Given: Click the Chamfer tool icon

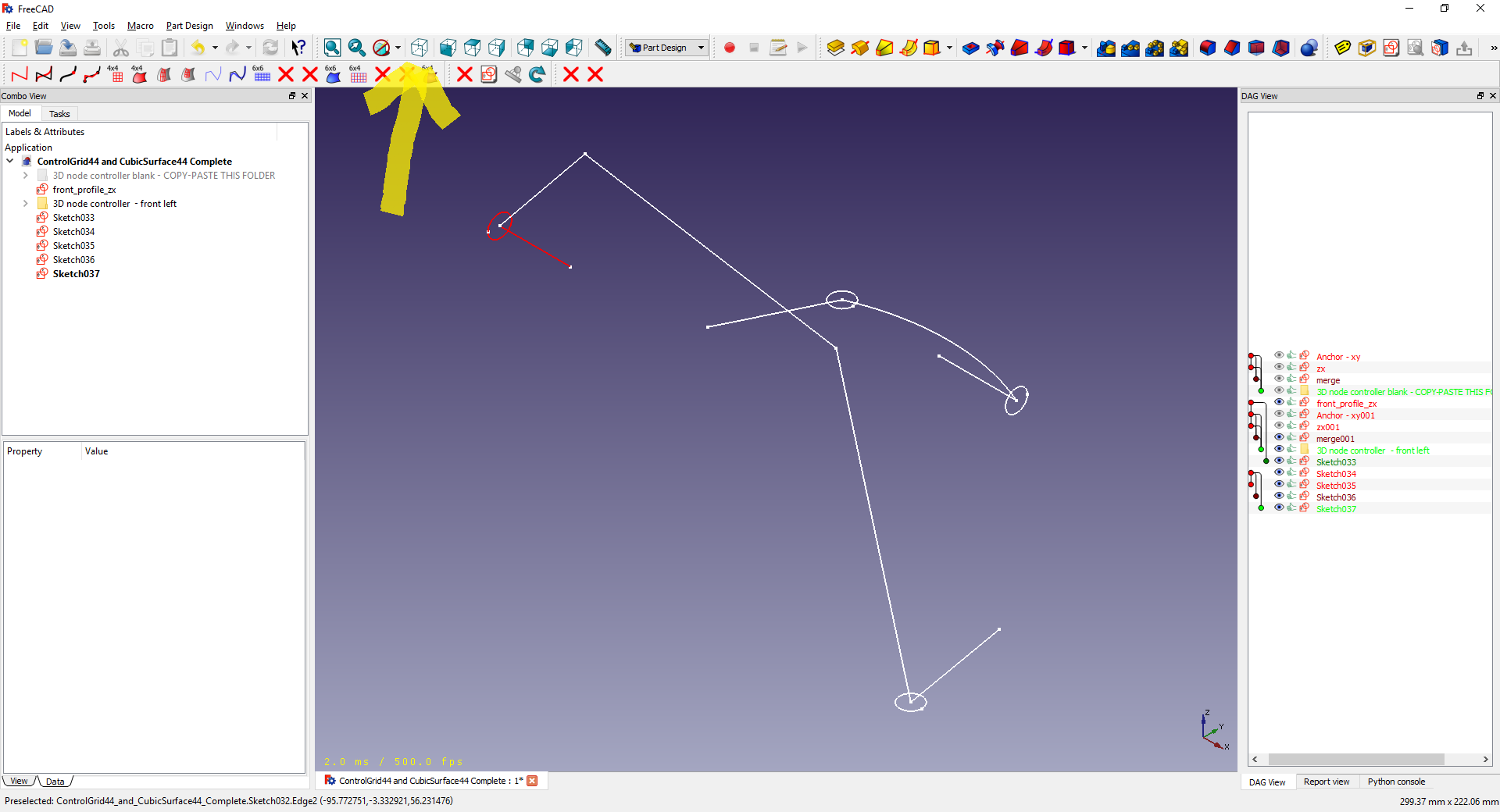Looking at the screenshot, I should pos(1232,48).
